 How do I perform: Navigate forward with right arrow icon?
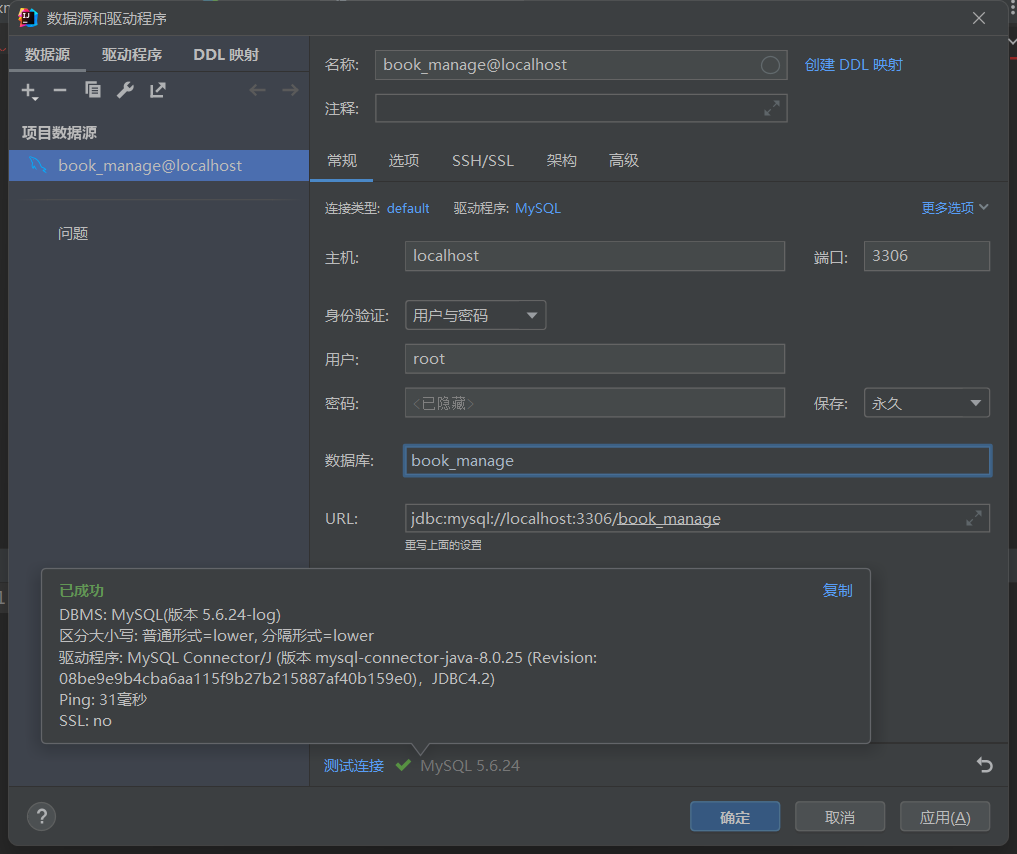pyautogui.click(x=291, y=90)
